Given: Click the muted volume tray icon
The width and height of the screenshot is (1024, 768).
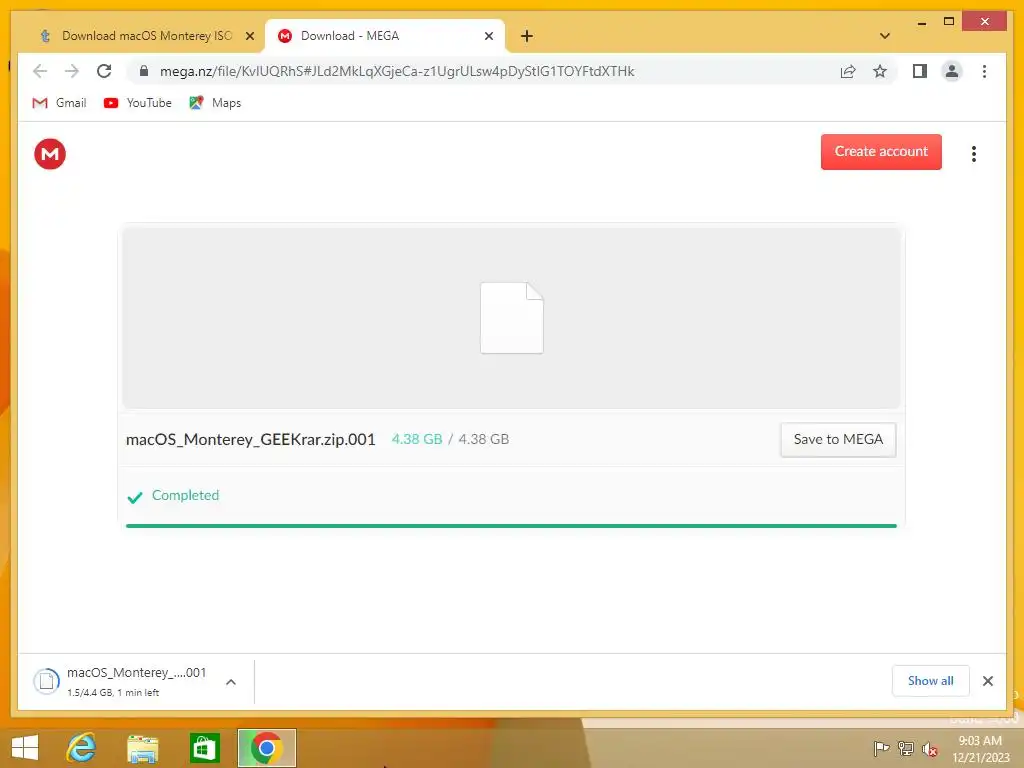Looking at the screenshot, I should [930, 749].
